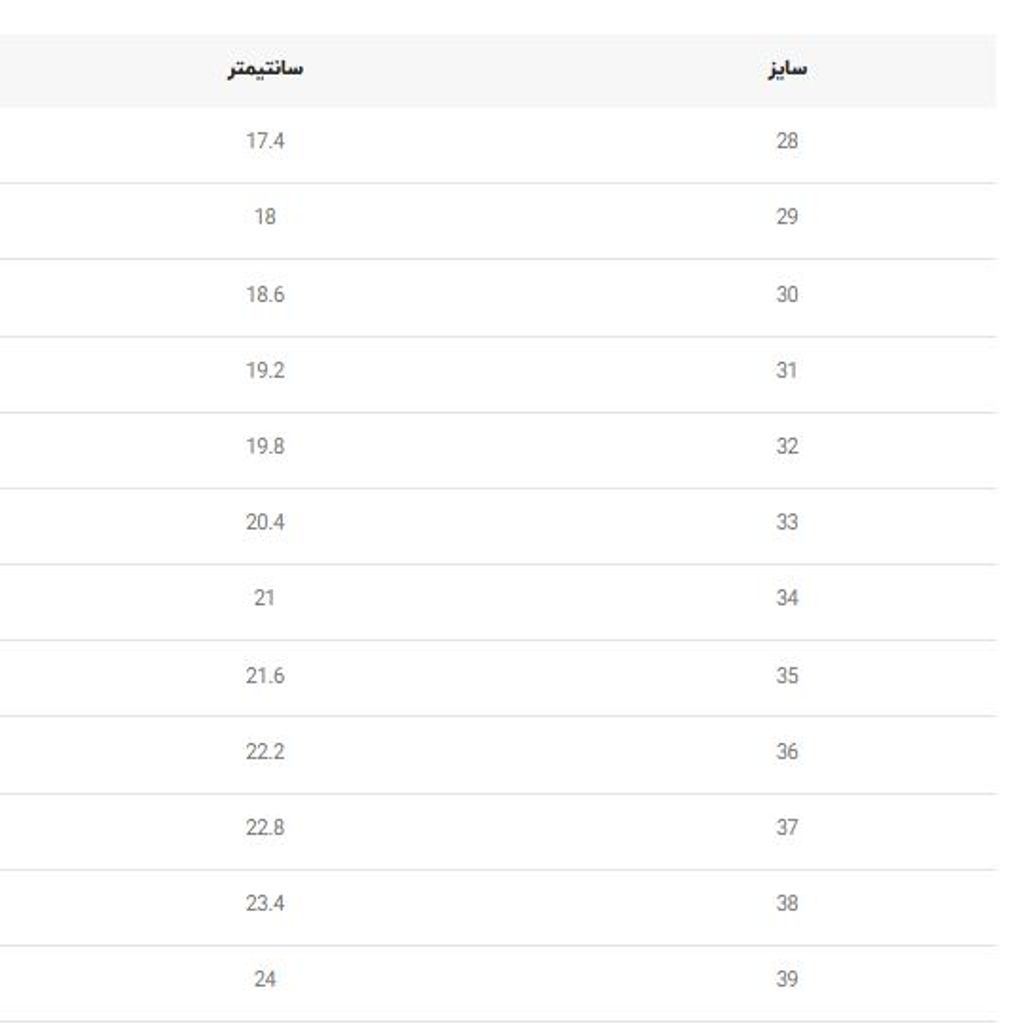The width and height of the screenshot is (1024, 1024).
Task: Select the size 38 cell
Action: click(x=787, y=904)
